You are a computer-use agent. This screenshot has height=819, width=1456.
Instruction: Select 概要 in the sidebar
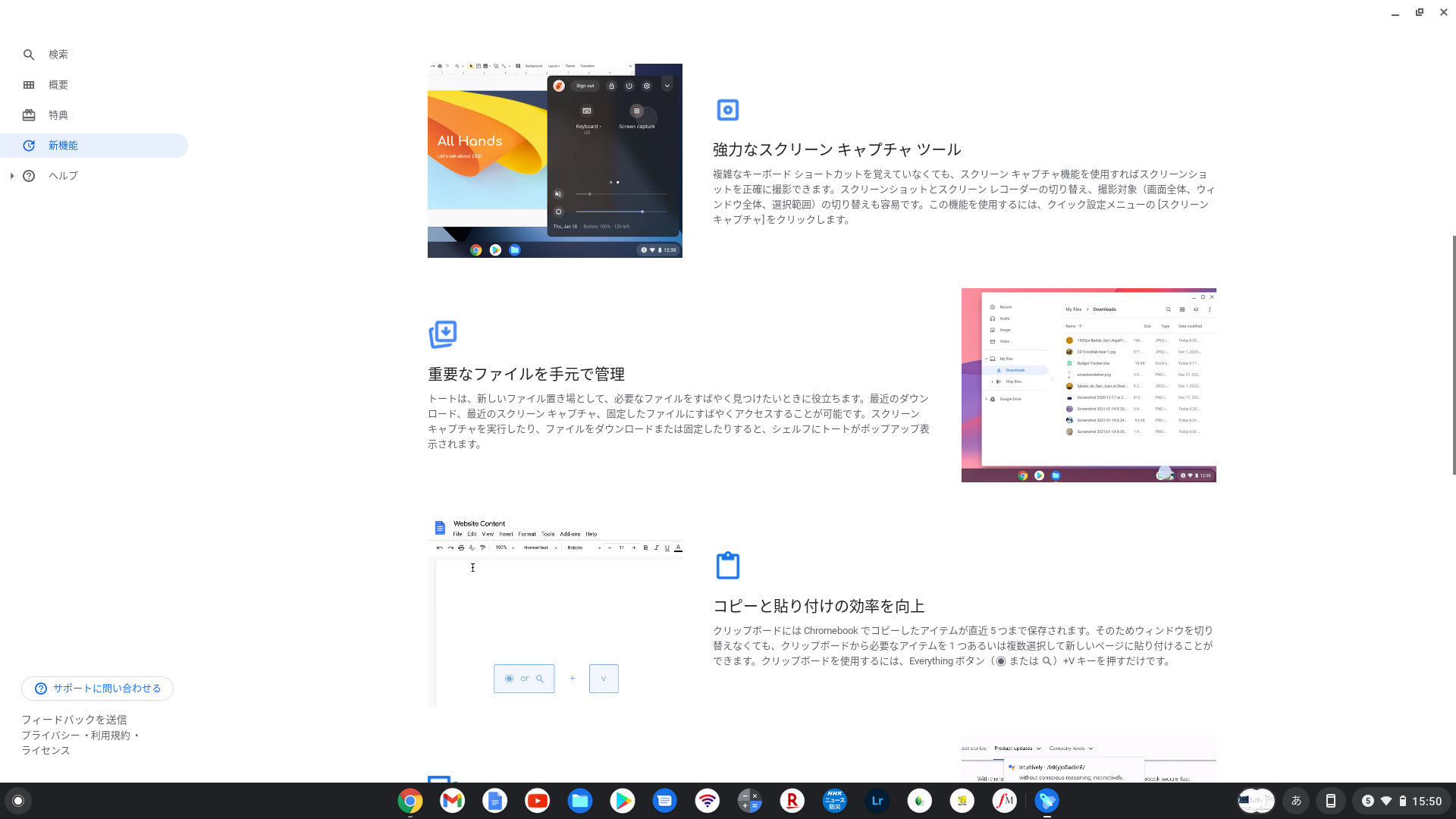(x=94, y=85)
